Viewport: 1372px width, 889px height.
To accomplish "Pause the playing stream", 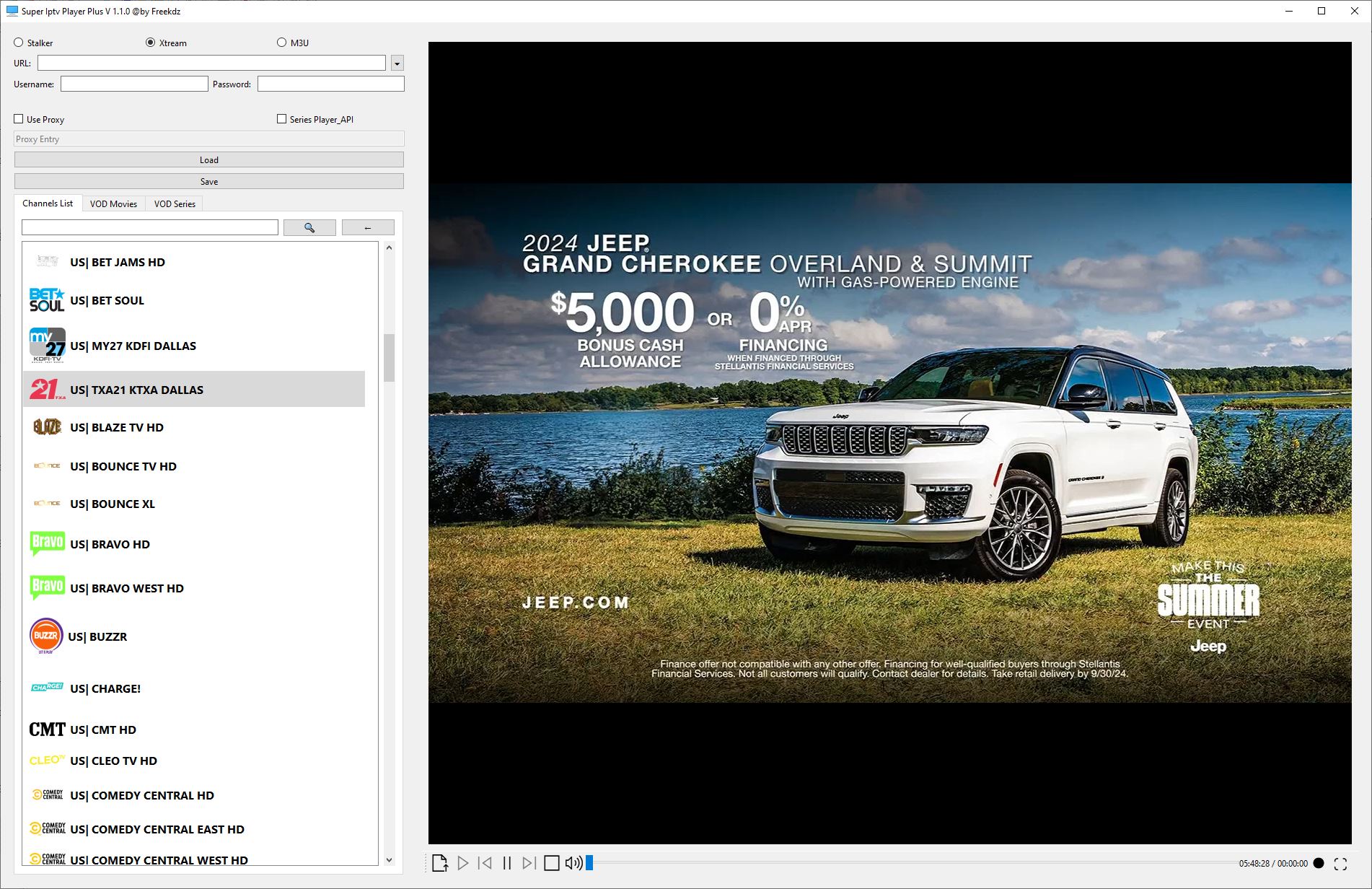I will (x=507, y=863).
